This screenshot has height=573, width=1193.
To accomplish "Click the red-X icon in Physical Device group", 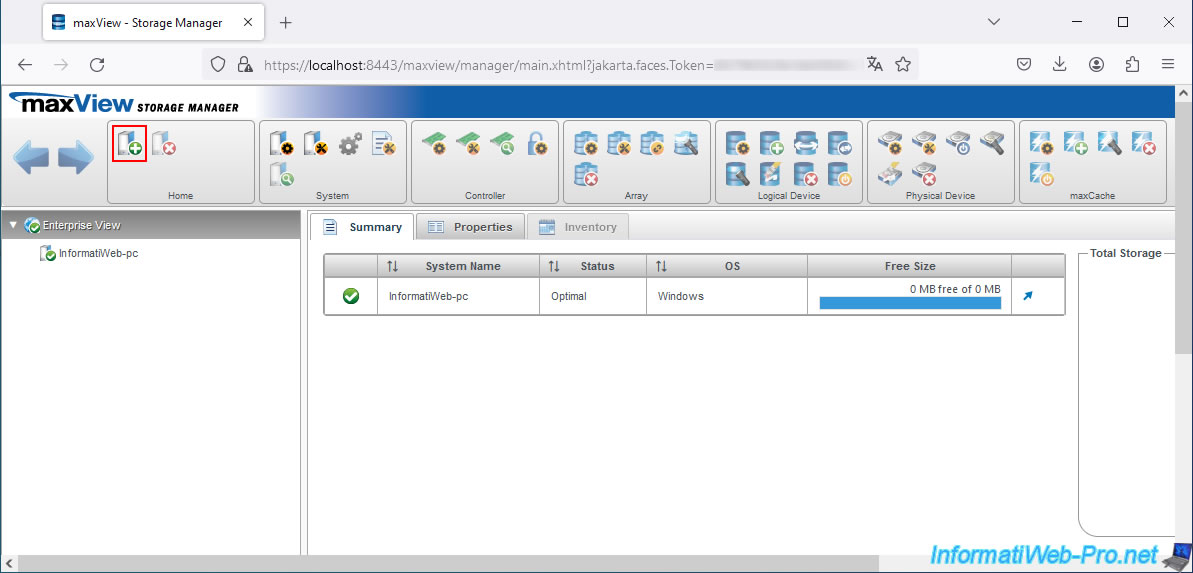I will tap(923, 176).
